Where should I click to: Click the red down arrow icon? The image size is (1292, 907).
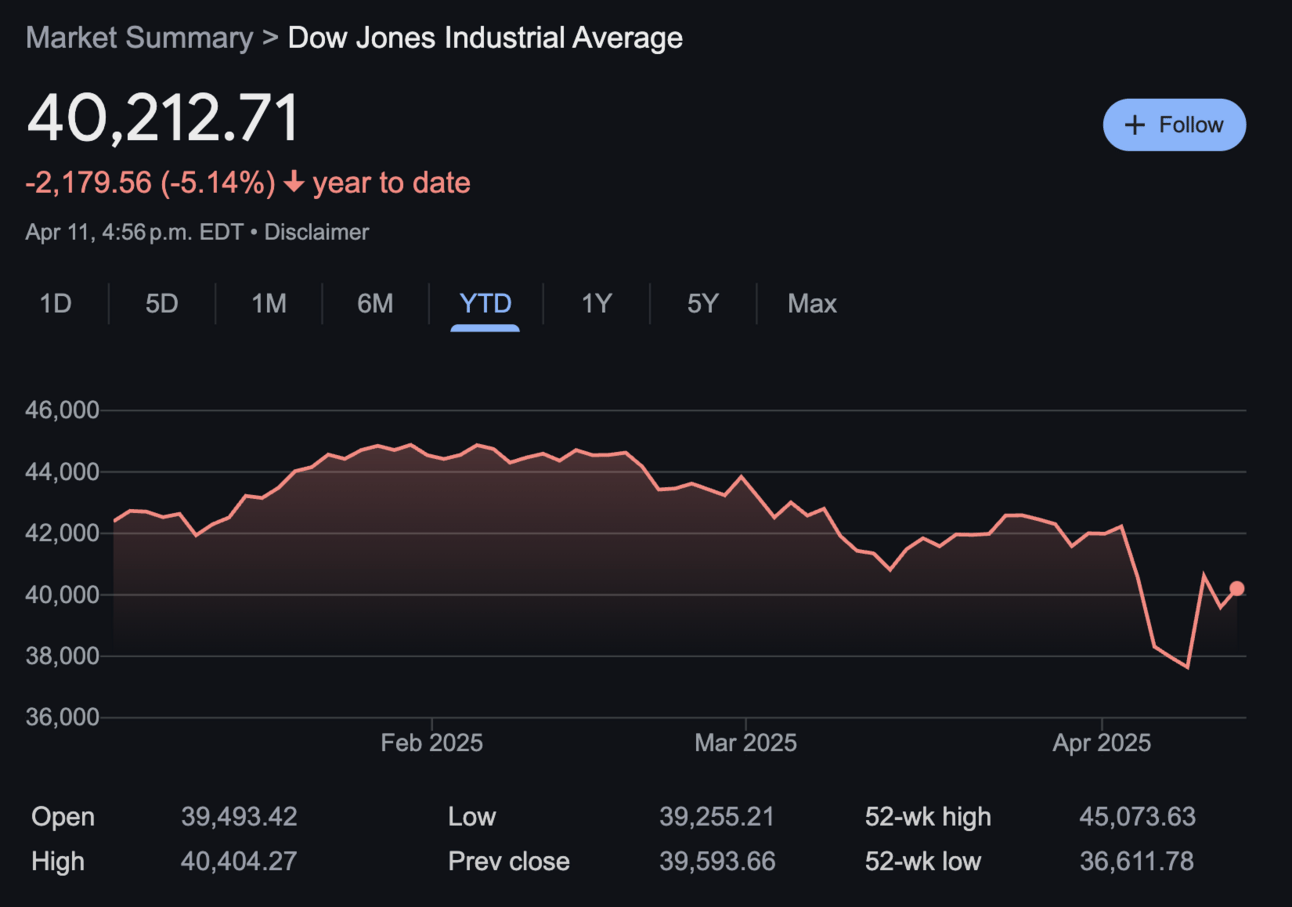click(x=294, y=182)
